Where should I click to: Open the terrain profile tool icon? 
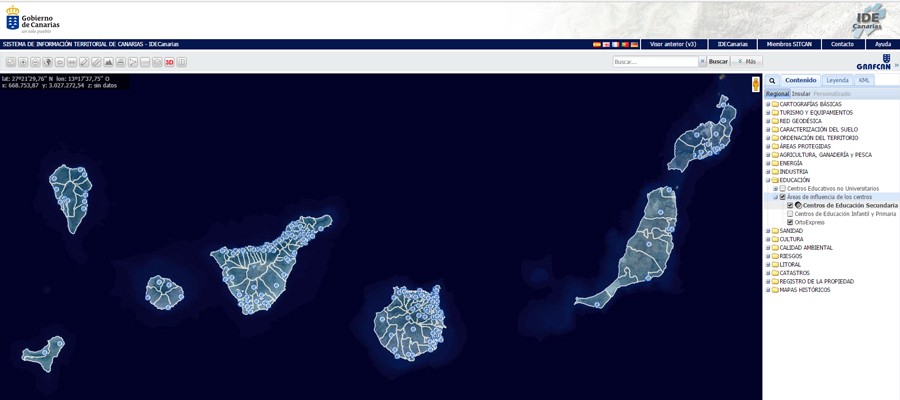pyautogui.click(x=108, y=62)
